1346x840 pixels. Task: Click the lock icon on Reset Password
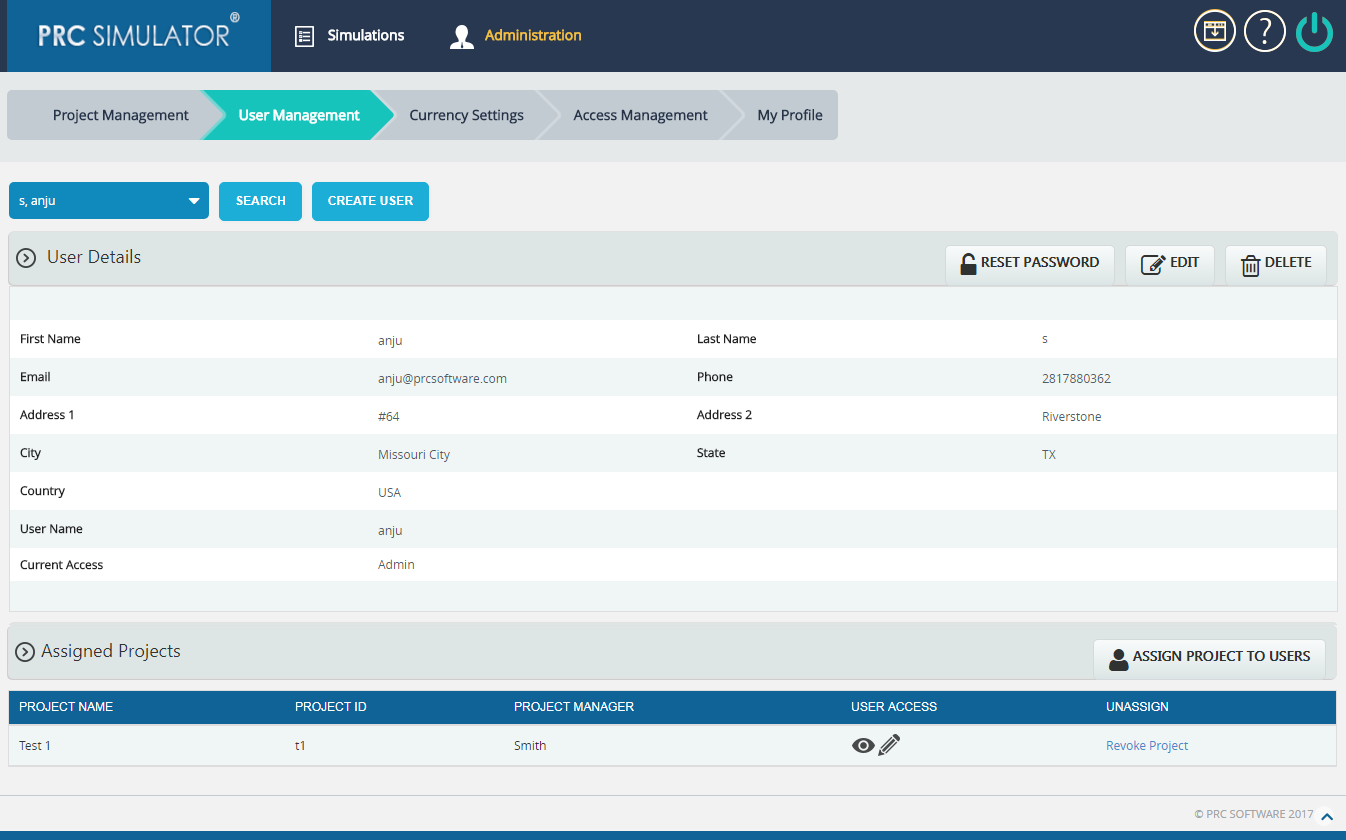[967, 262]
